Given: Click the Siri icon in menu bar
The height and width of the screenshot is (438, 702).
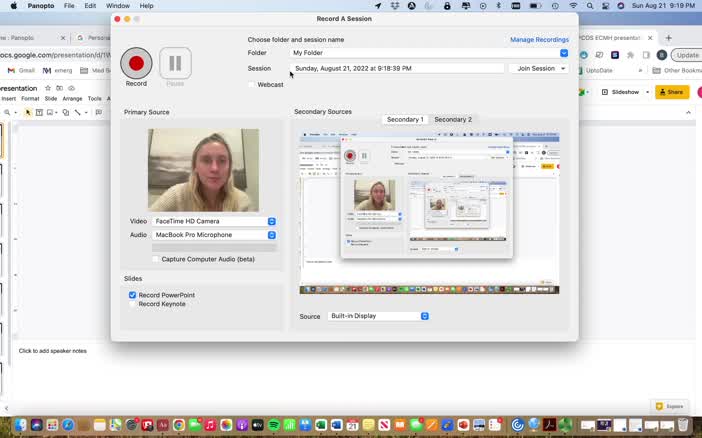Looking at the screenshot, I should pyautogui.click(x=621, y=6).
